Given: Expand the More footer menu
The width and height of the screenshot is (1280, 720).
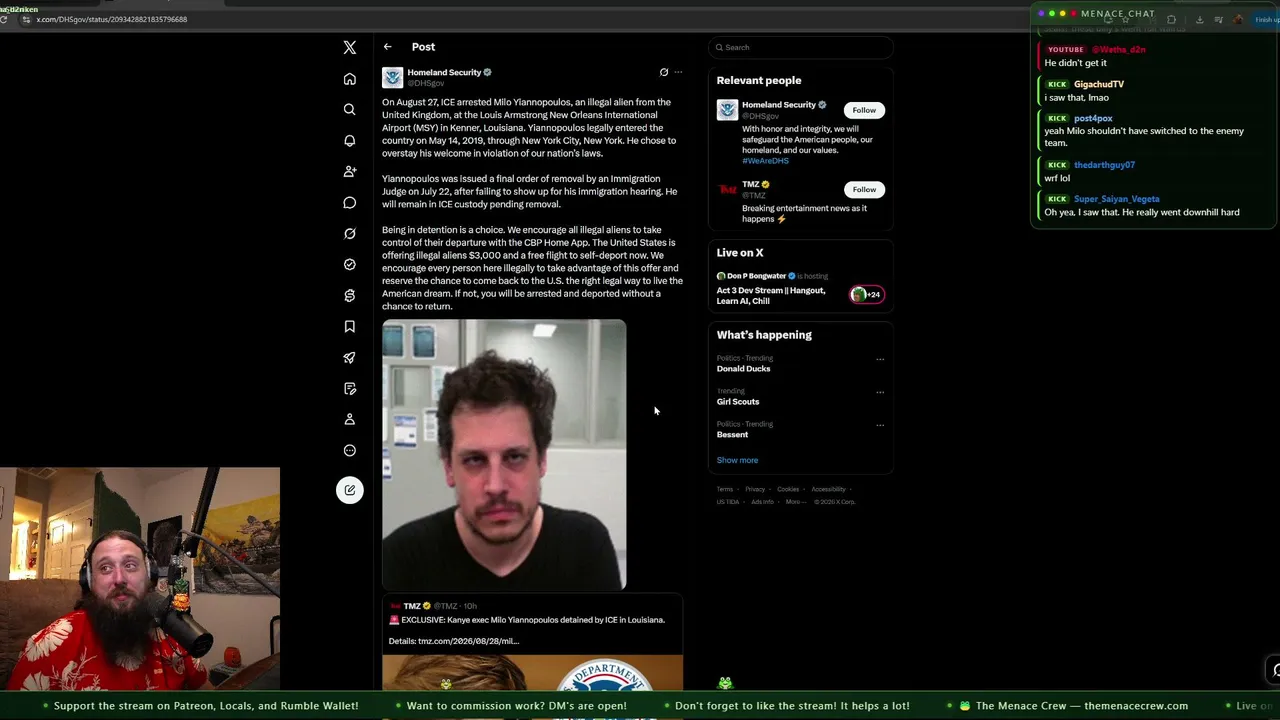Looking at the screenshot, I should [x=795, y=501].
